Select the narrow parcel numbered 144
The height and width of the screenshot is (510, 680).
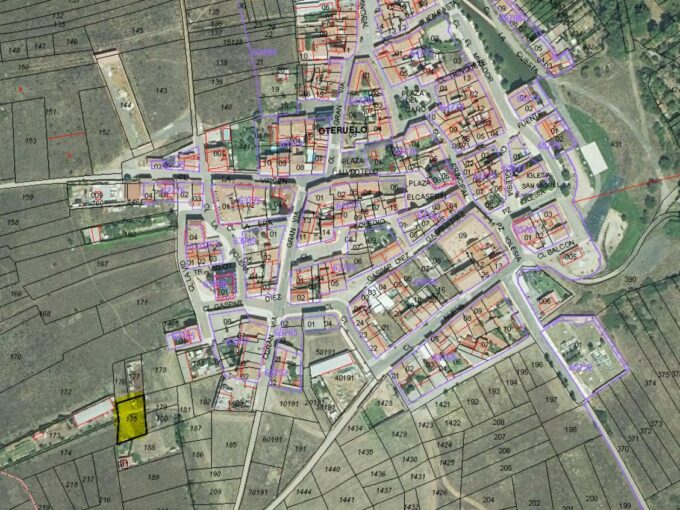click(126, 104)
